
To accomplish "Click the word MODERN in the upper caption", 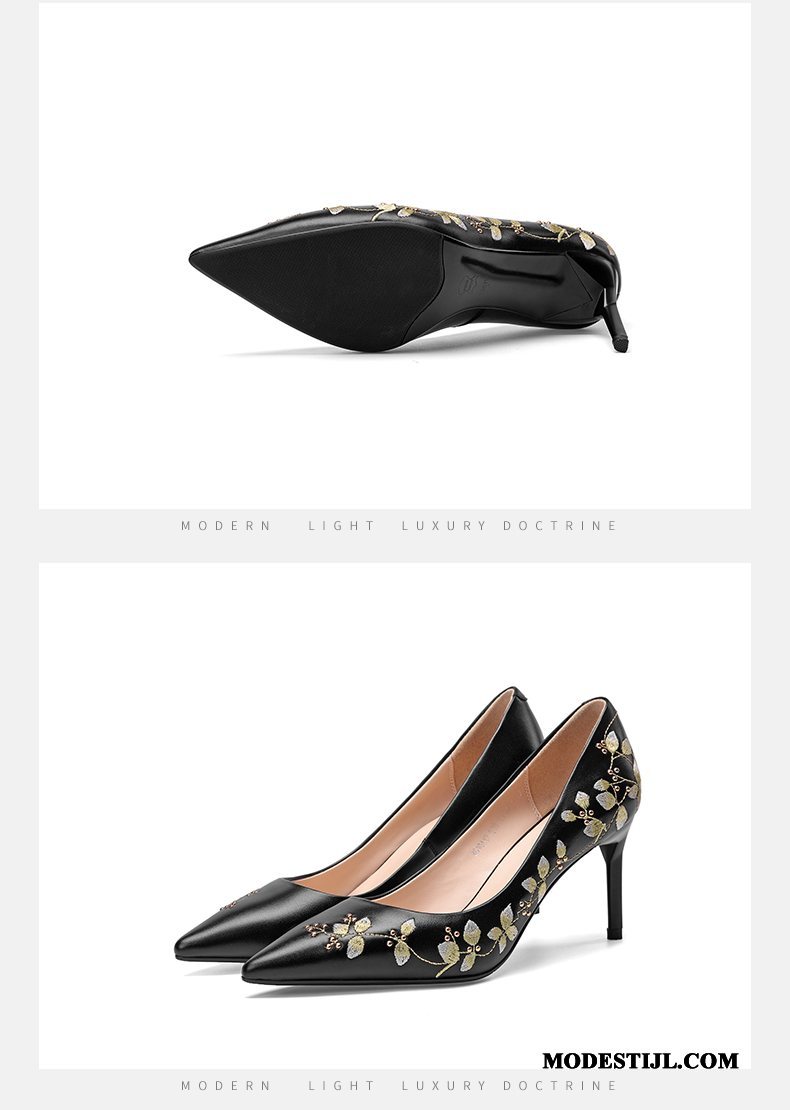I will coord(226,526).
